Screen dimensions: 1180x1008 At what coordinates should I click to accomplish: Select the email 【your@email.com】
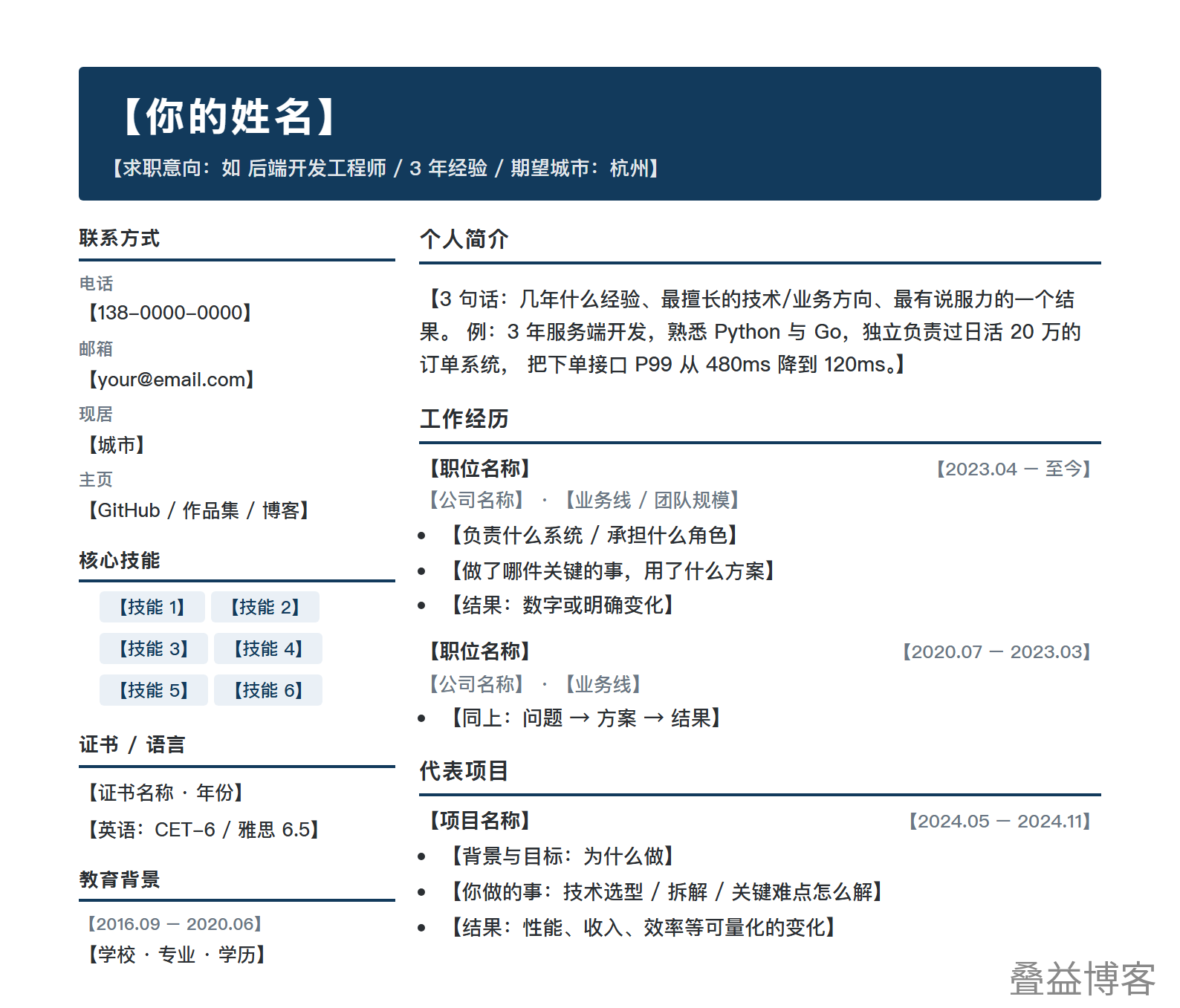[172, 380]
